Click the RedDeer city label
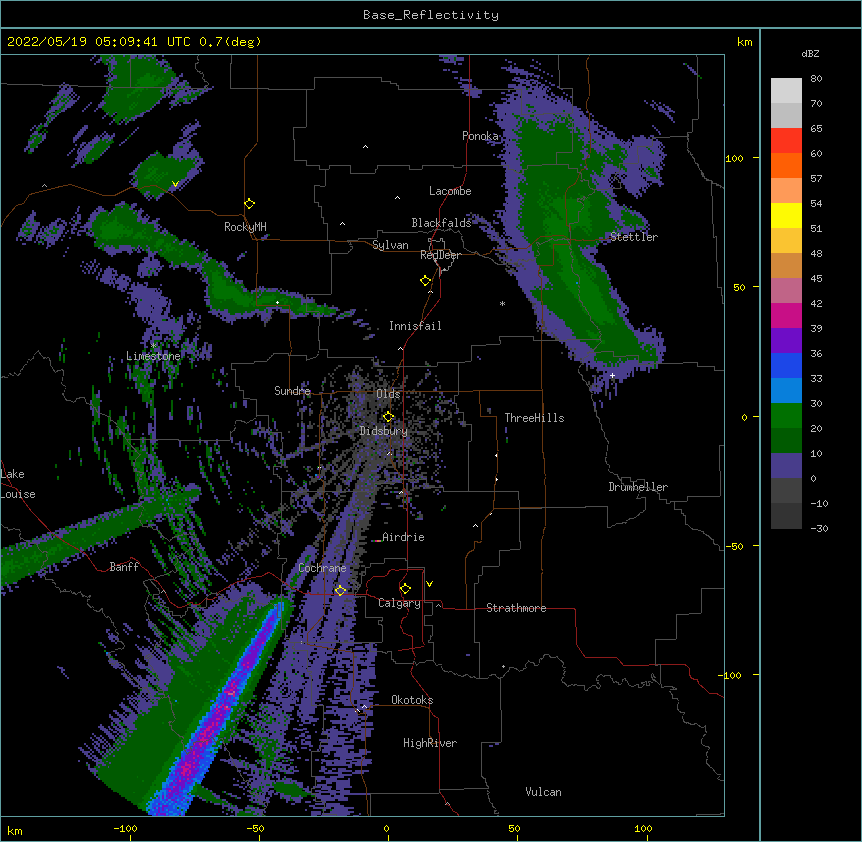The width and height of the screenshot is (862, 842). [440, 255]
